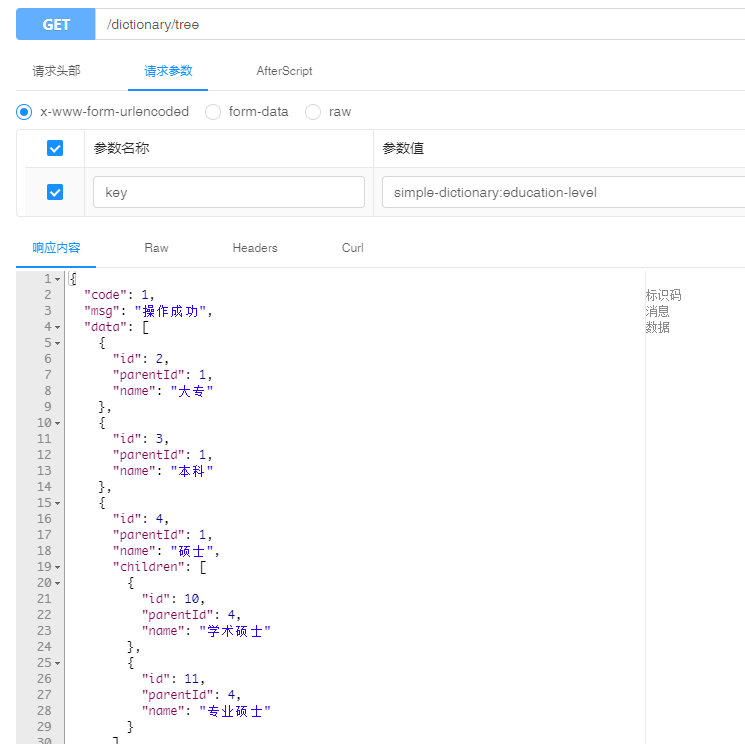Show the Curl tab
This screenshot has width=745, height=744.
pos(353,248)
